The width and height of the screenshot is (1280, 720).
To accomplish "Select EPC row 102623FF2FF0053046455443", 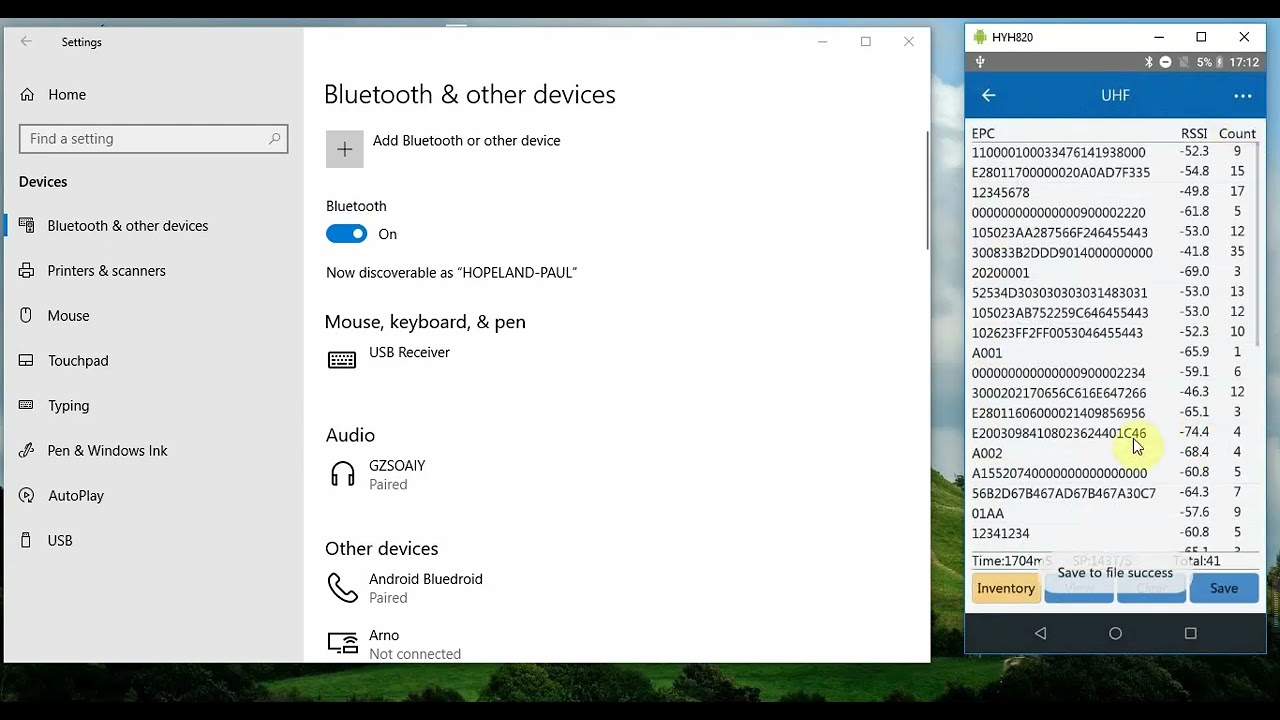I will 1111,332.
